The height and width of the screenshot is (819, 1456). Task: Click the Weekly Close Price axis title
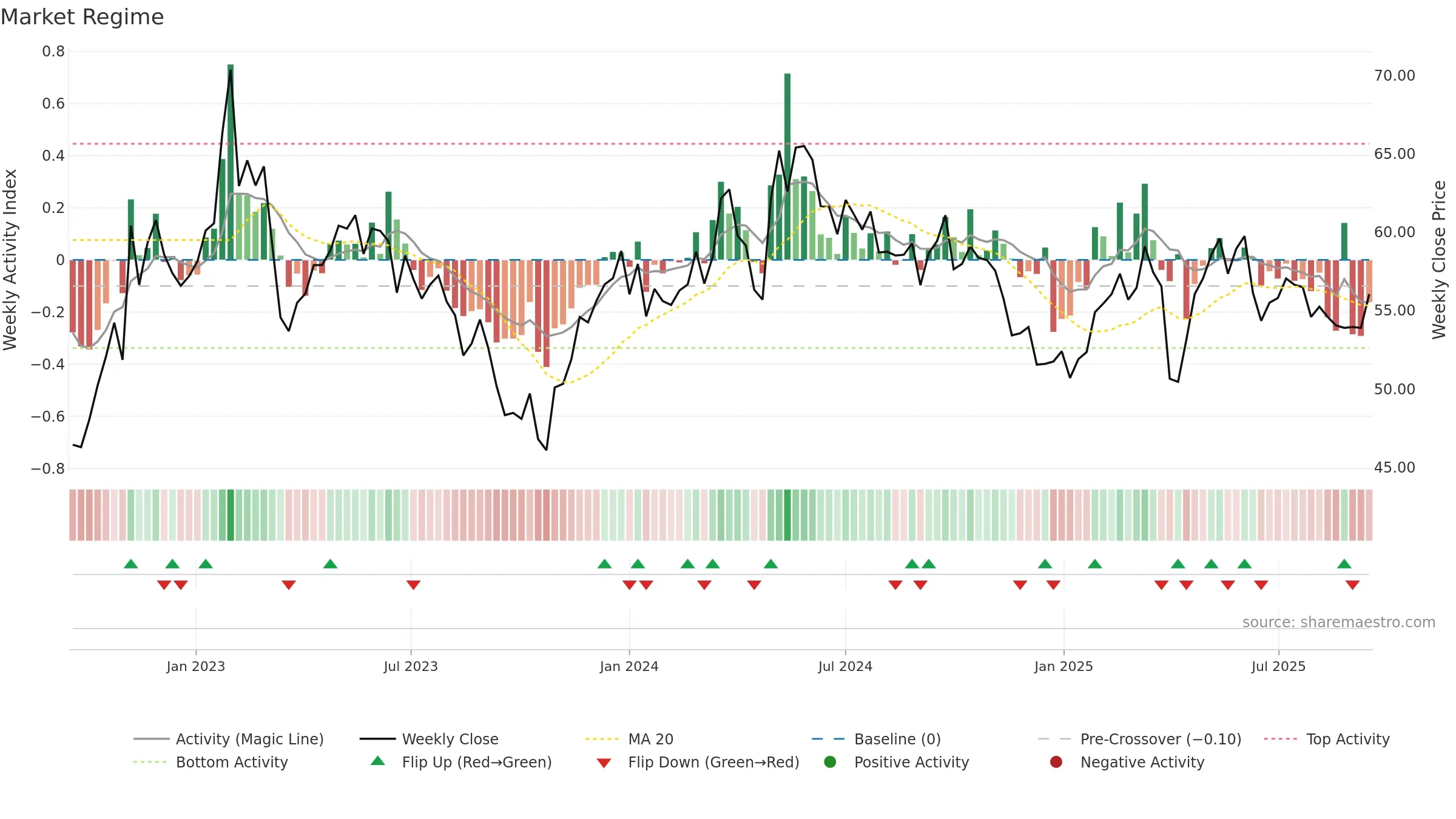[1439, 260]
